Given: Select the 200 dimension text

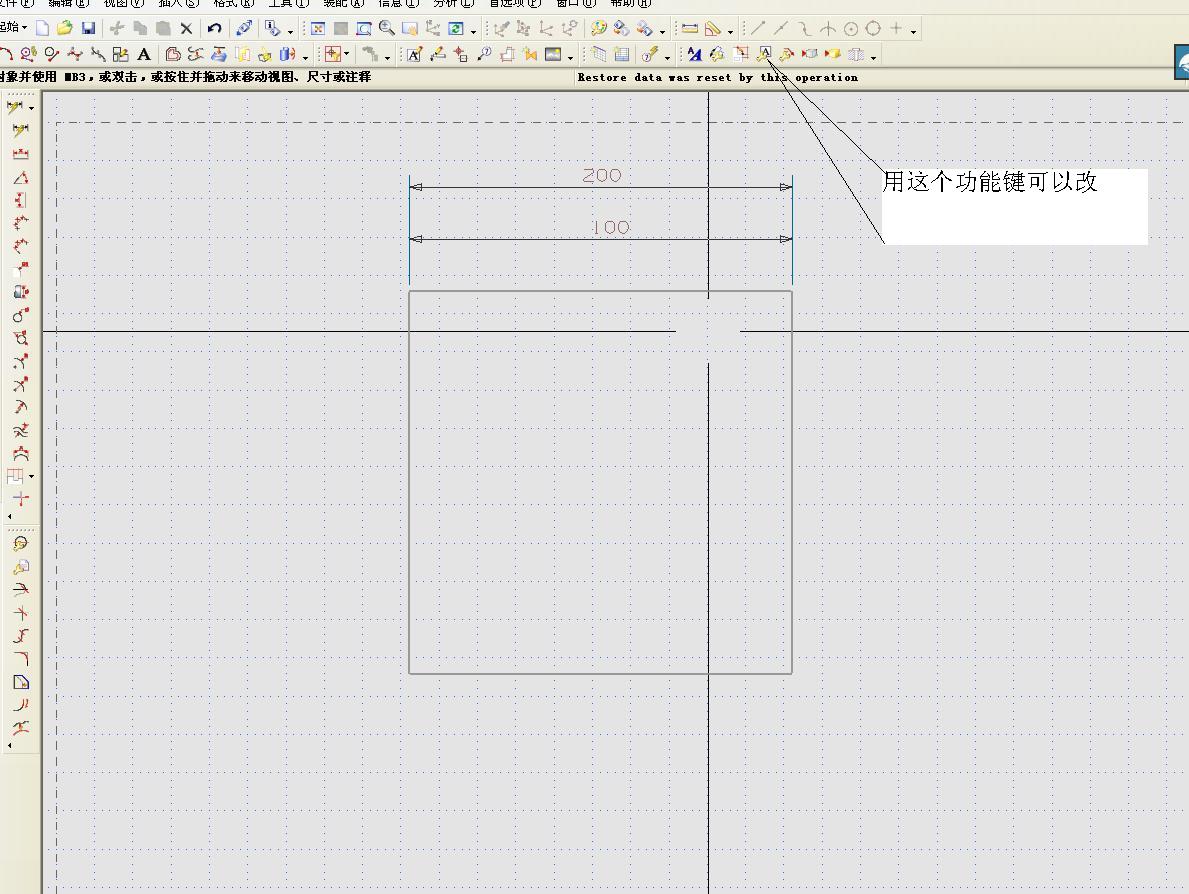Looking at the screenshot, I should tap(602, 176).
